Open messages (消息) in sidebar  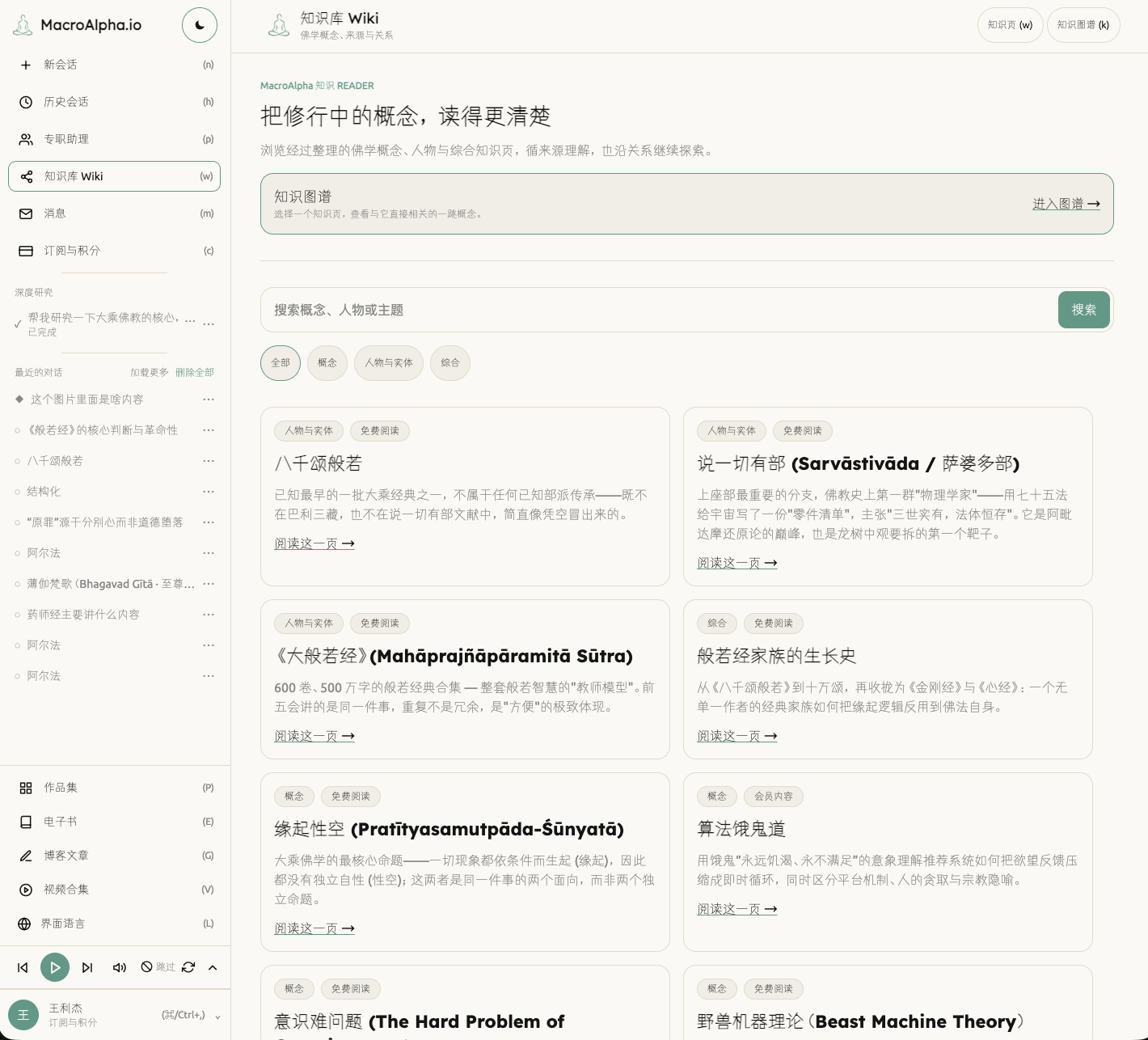[x=115, y=213]
